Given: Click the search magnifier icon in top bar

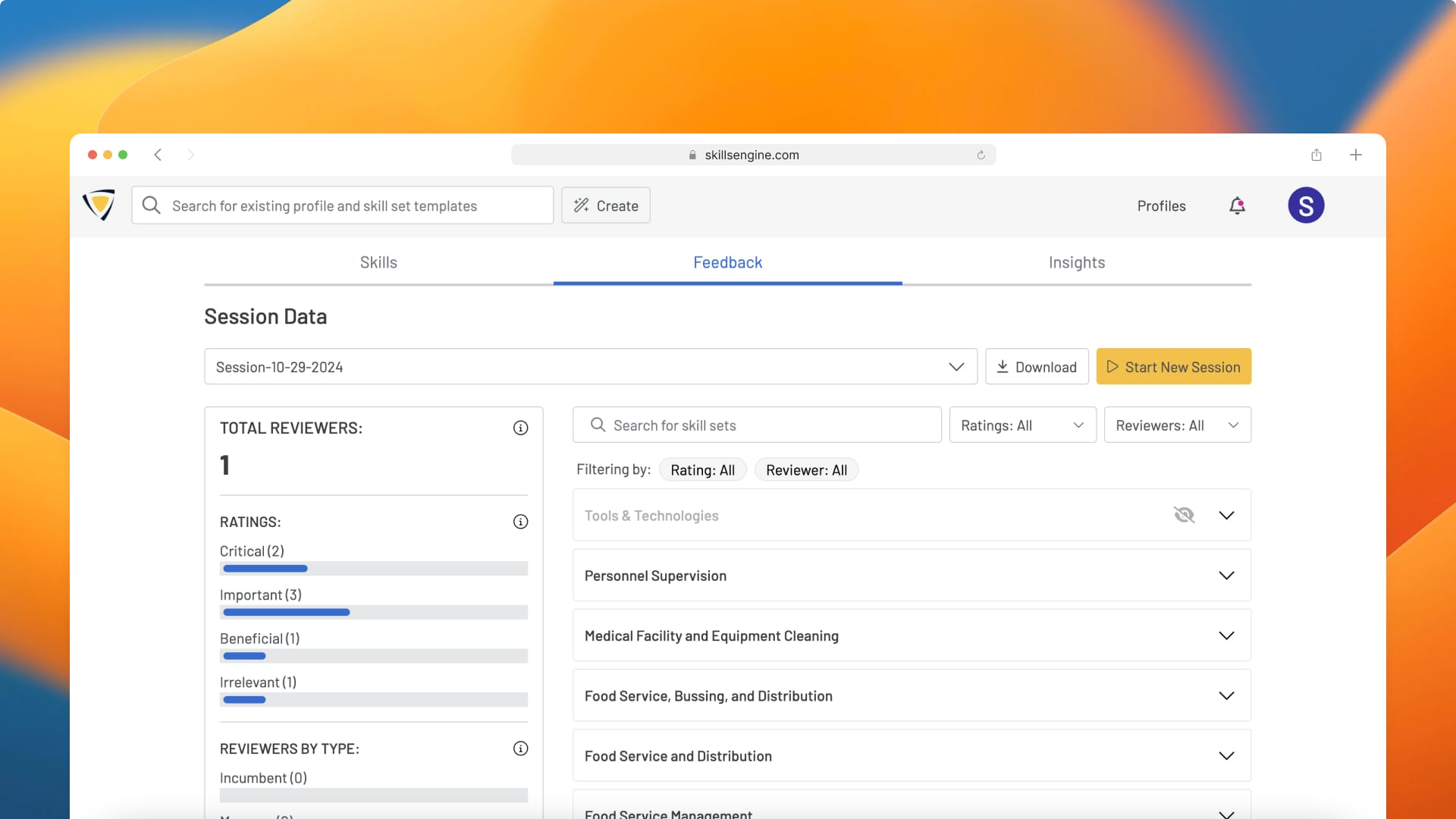Looking at the screenshot, I should [151, 206].
